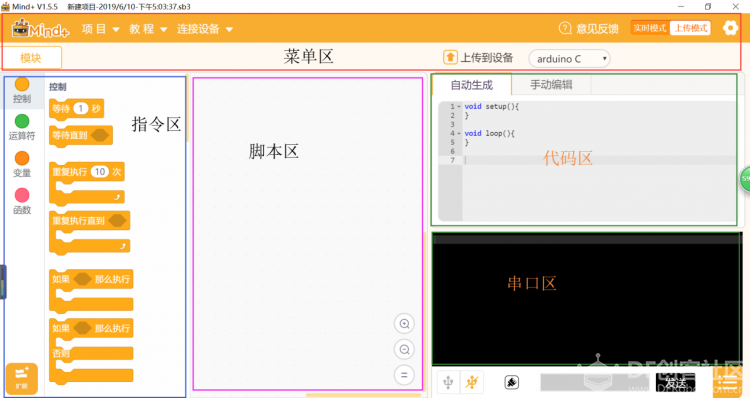750x398 pixels.
Task: Click void loop(){ code line
Action: click(x=489, y=133)
